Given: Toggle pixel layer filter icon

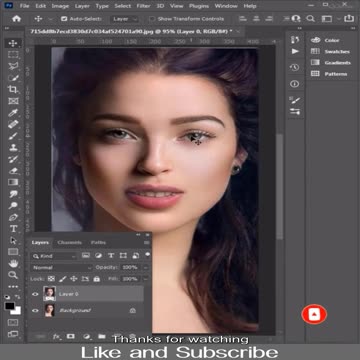Looking at the screenshot, I should pyautogui.click(x=86, y=256).
